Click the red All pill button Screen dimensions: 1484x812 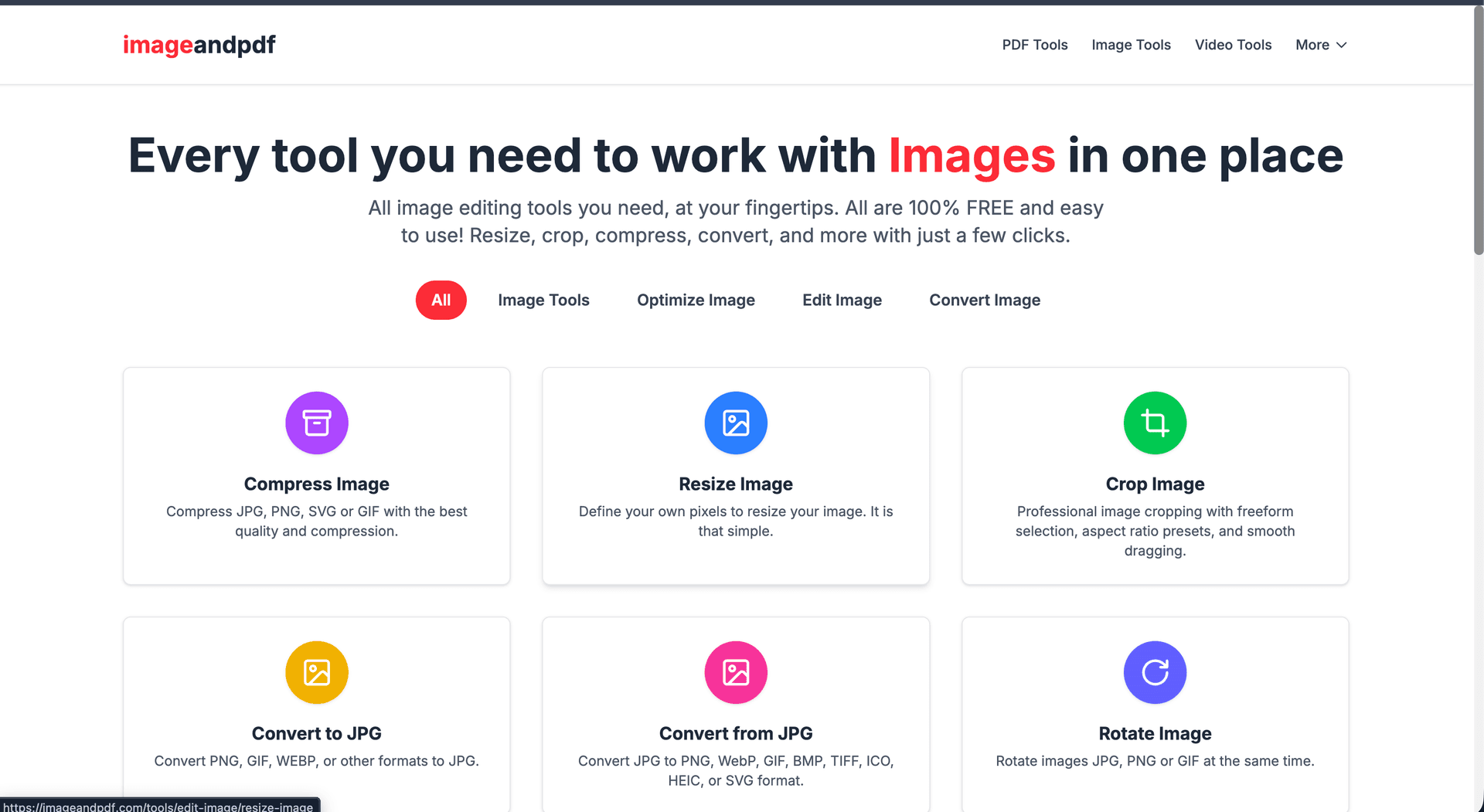[441, 300]
